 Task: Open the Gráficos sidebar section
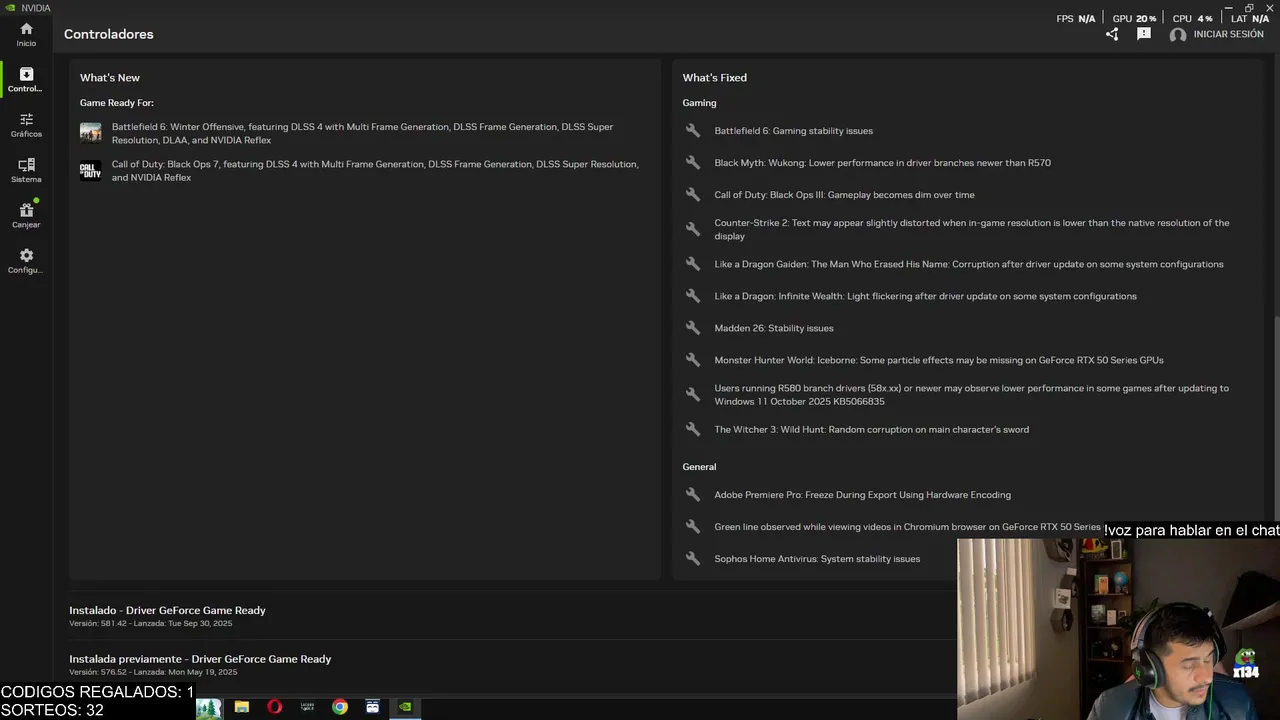26,125
